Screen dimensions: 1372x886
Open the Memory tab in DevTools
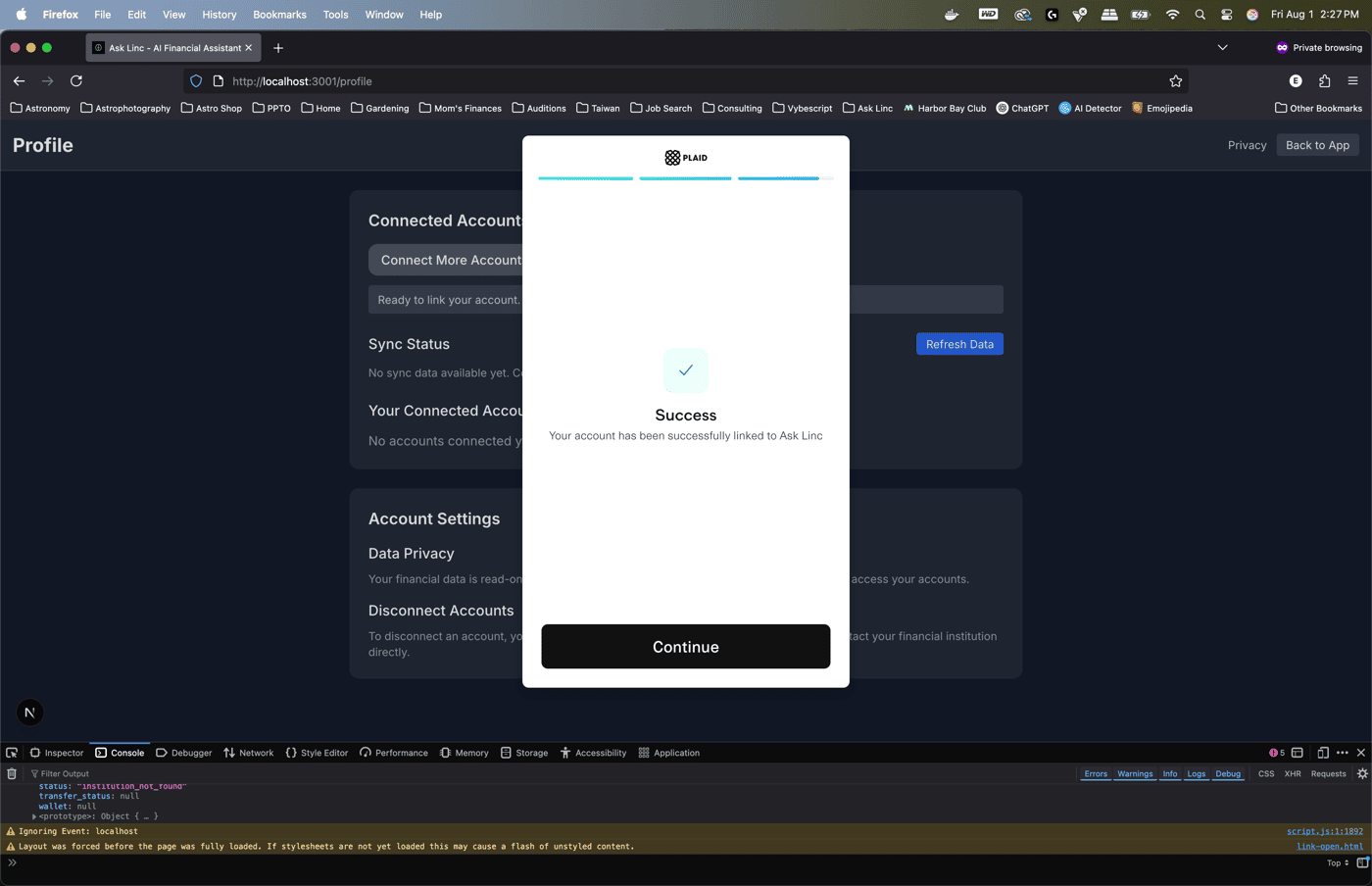click(x=465, y=753)
